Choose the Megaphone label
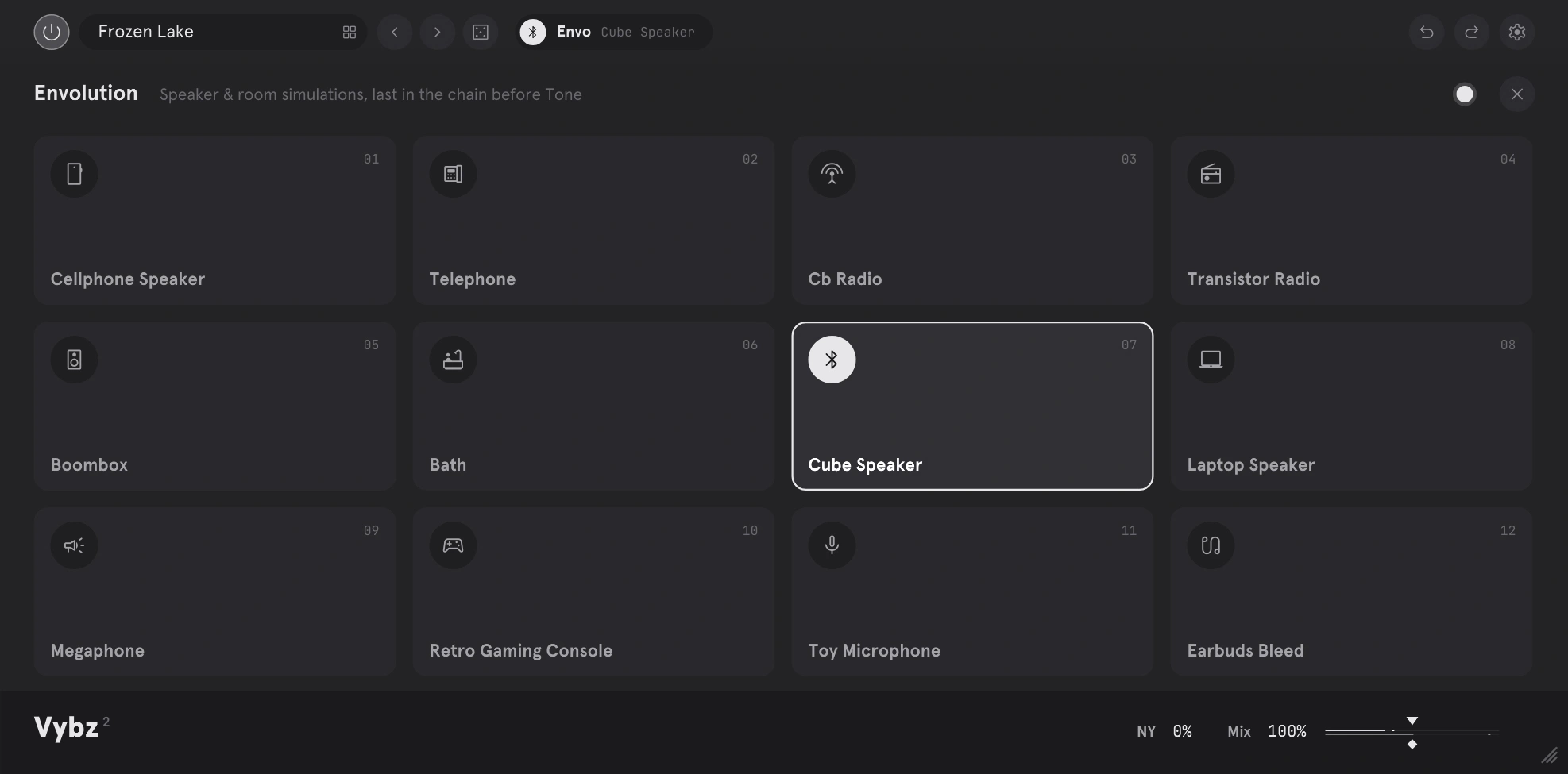This screenshot has width=1568, height=774. click(98, 651)
